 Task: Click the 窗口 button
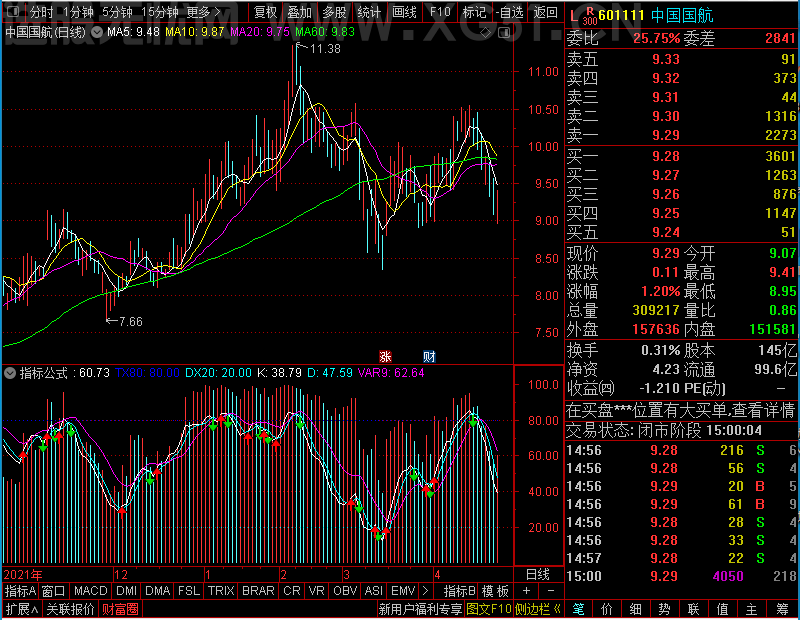(54, 590)
